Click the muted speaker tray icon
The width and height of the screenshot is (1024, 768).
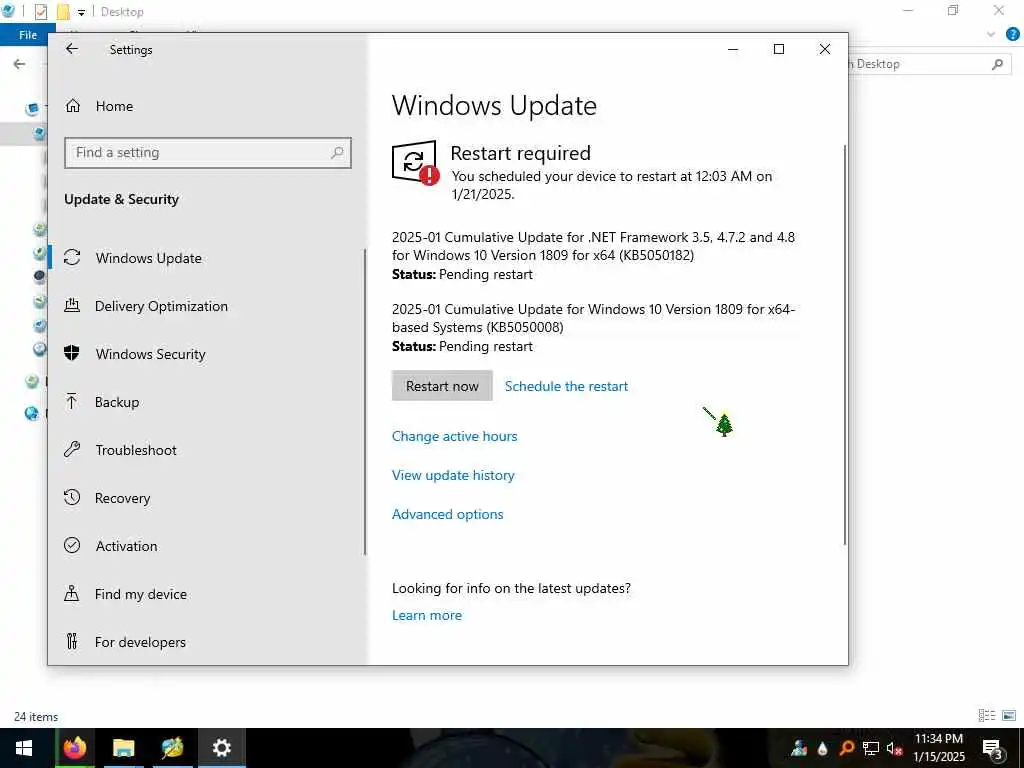[894, 748]
